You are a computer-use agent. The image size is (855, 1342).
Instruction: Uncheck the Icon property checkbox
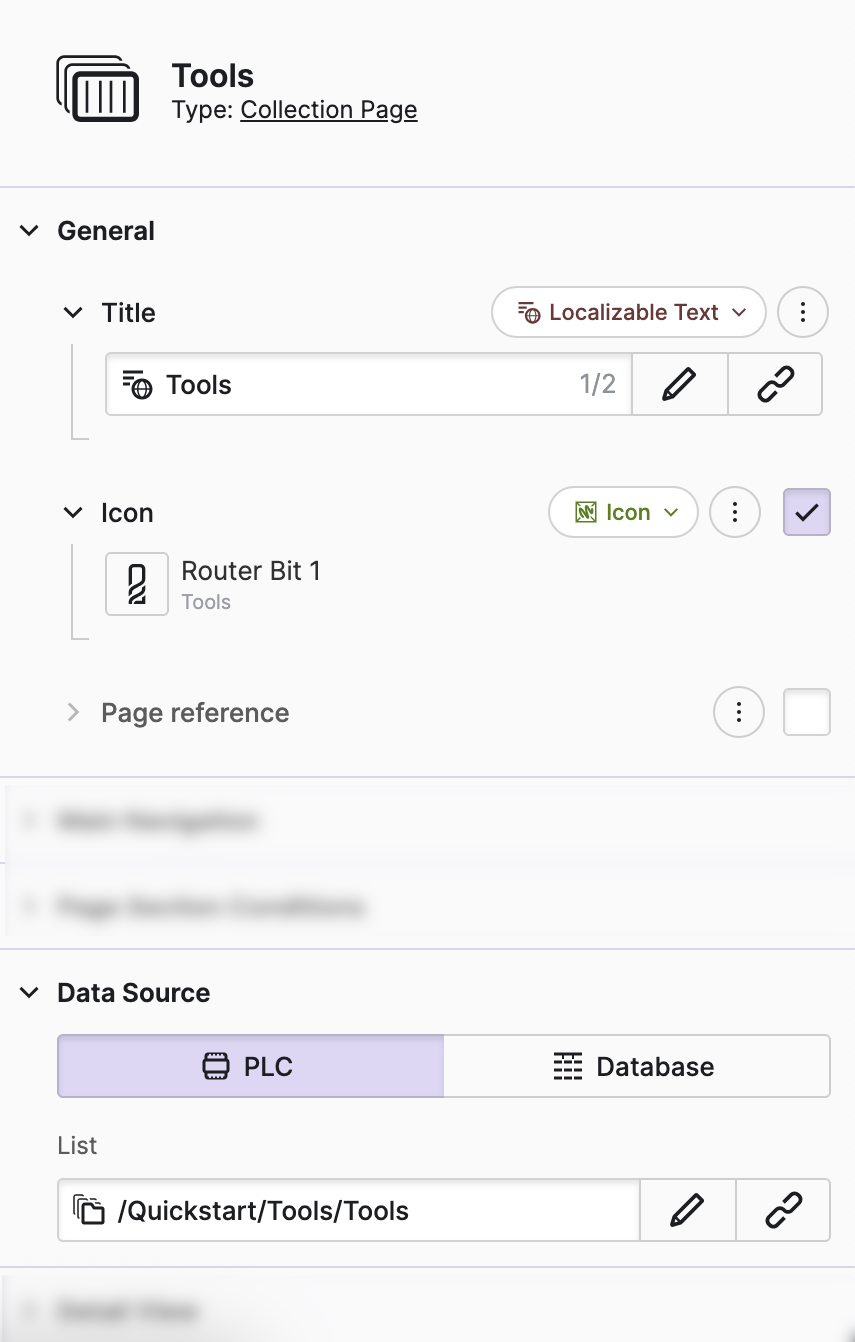tap(806, 513)
